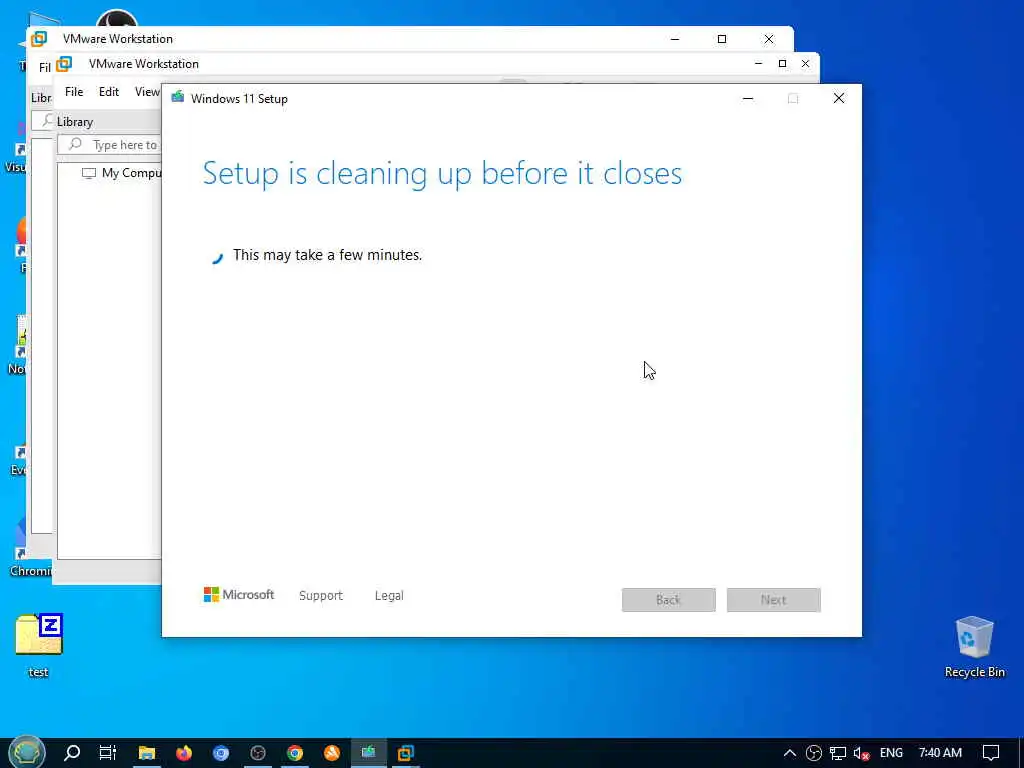Close the Windows 11 Setup window

click(x=839, y=98)
